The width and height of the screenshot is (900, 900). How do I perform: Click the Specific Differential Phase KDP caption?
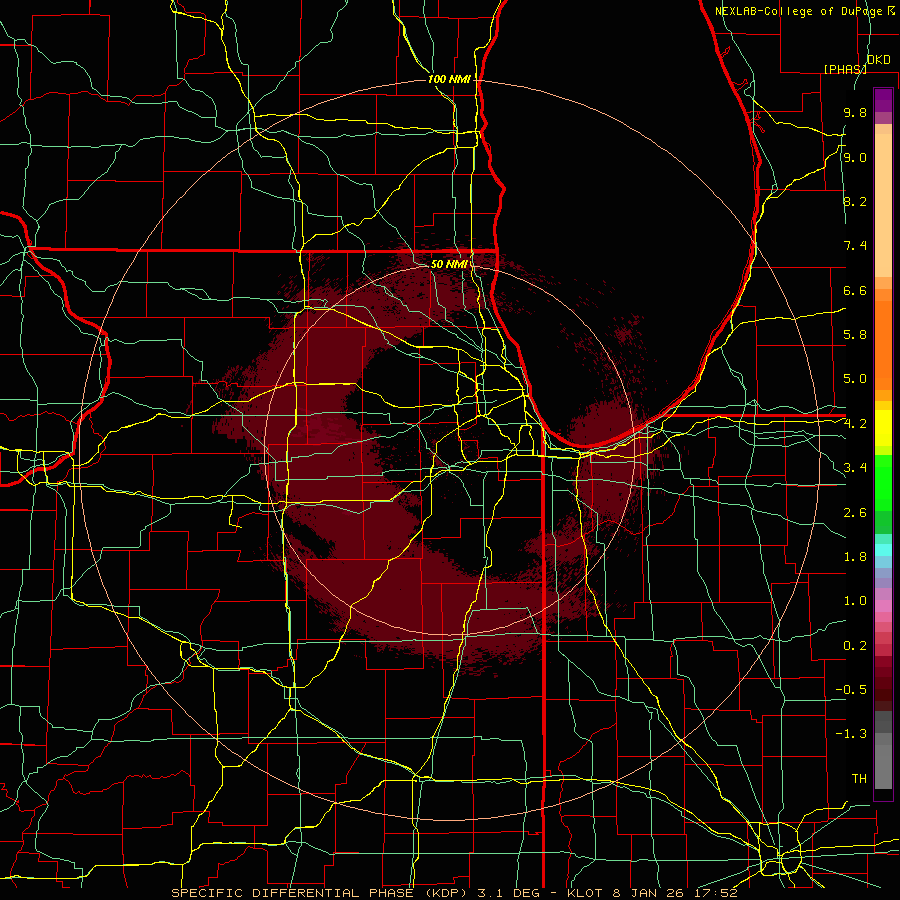[x=454, y=893]
